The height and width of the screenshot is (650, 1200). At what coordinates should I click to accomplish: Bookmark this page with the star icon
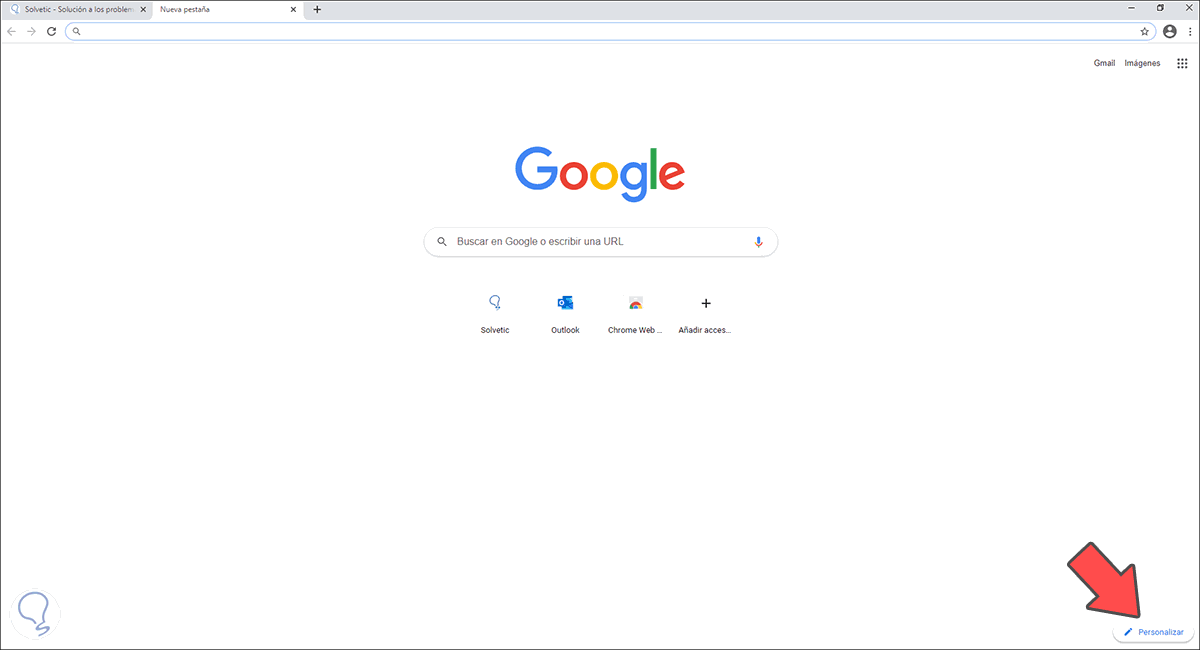(x=1145, y=31)
